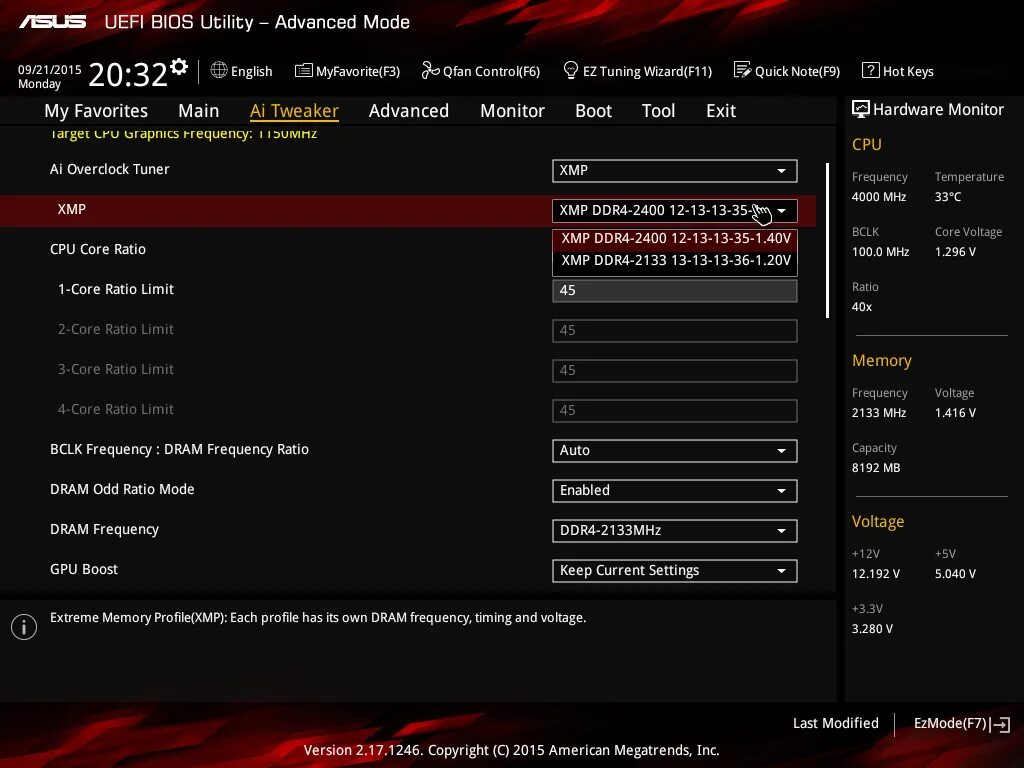Open the Monitor tab
Screen dimensions: 1024x768
(x=513, y=110)
